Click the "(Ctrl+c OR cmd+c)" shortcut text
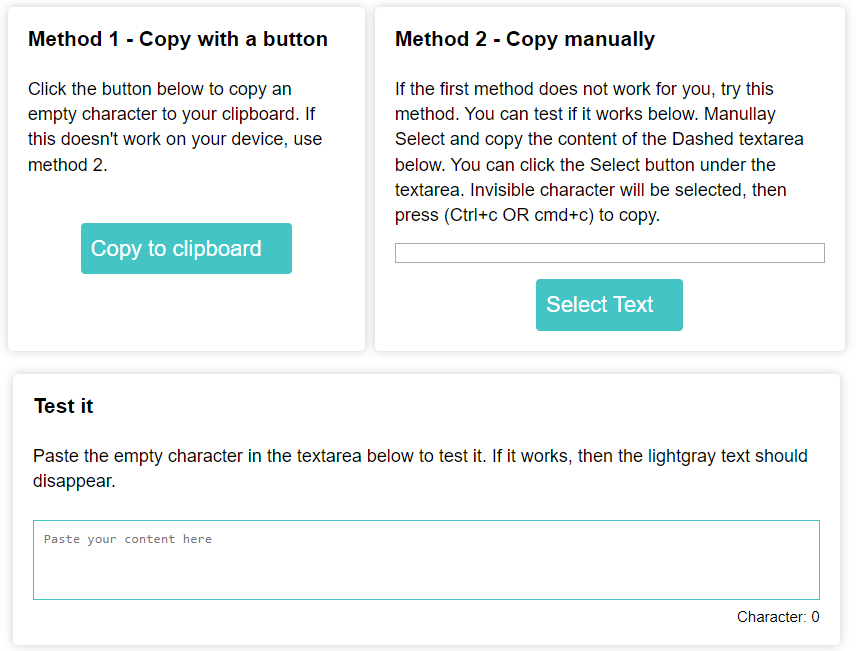Screen dimensions: 858x651 coord(519,215)
